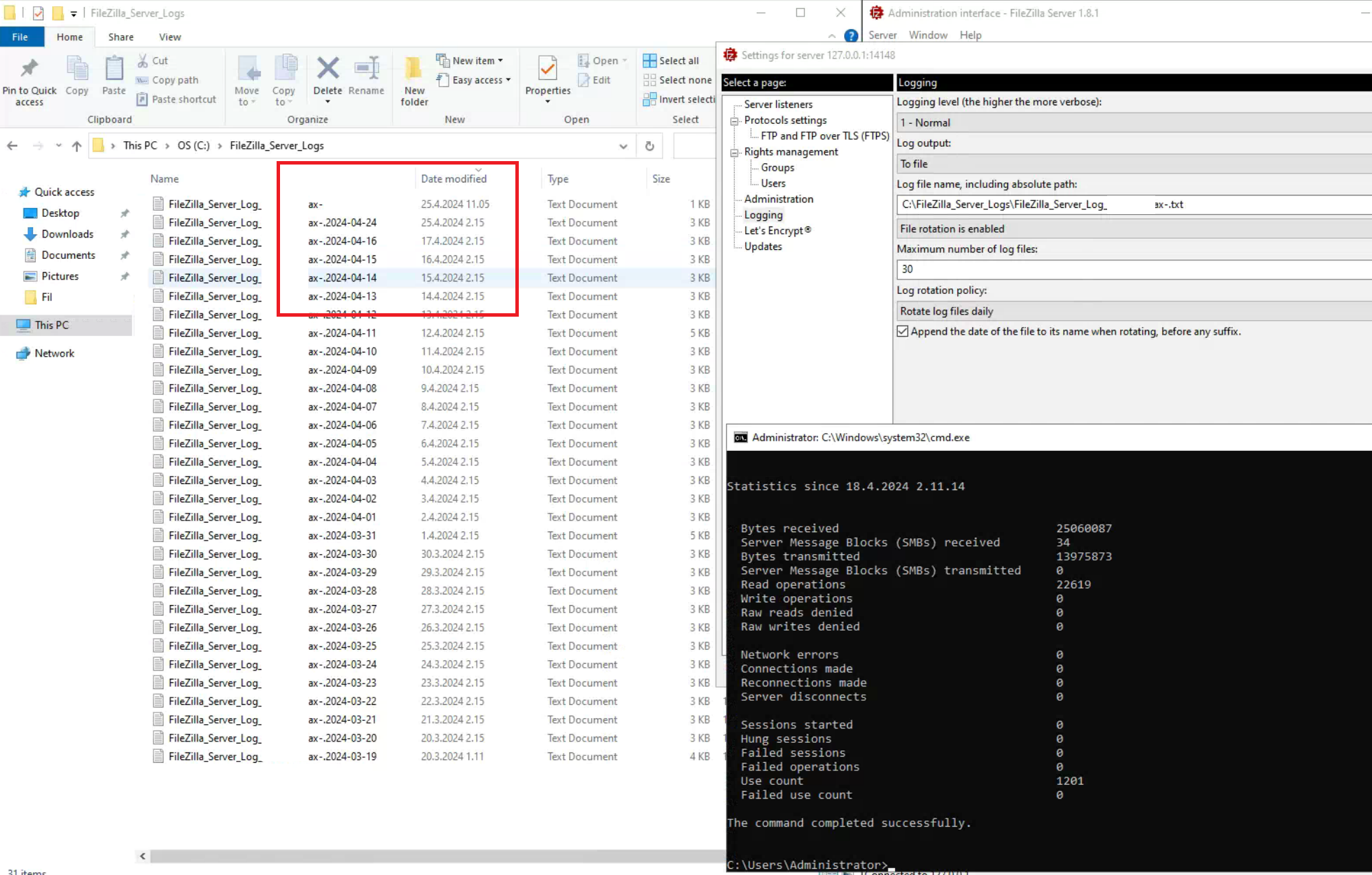The height and width of the screenshot is (875, 1372).
Task: Select the log file dated 2024-04-24
Action: click(x=431, y=223)
